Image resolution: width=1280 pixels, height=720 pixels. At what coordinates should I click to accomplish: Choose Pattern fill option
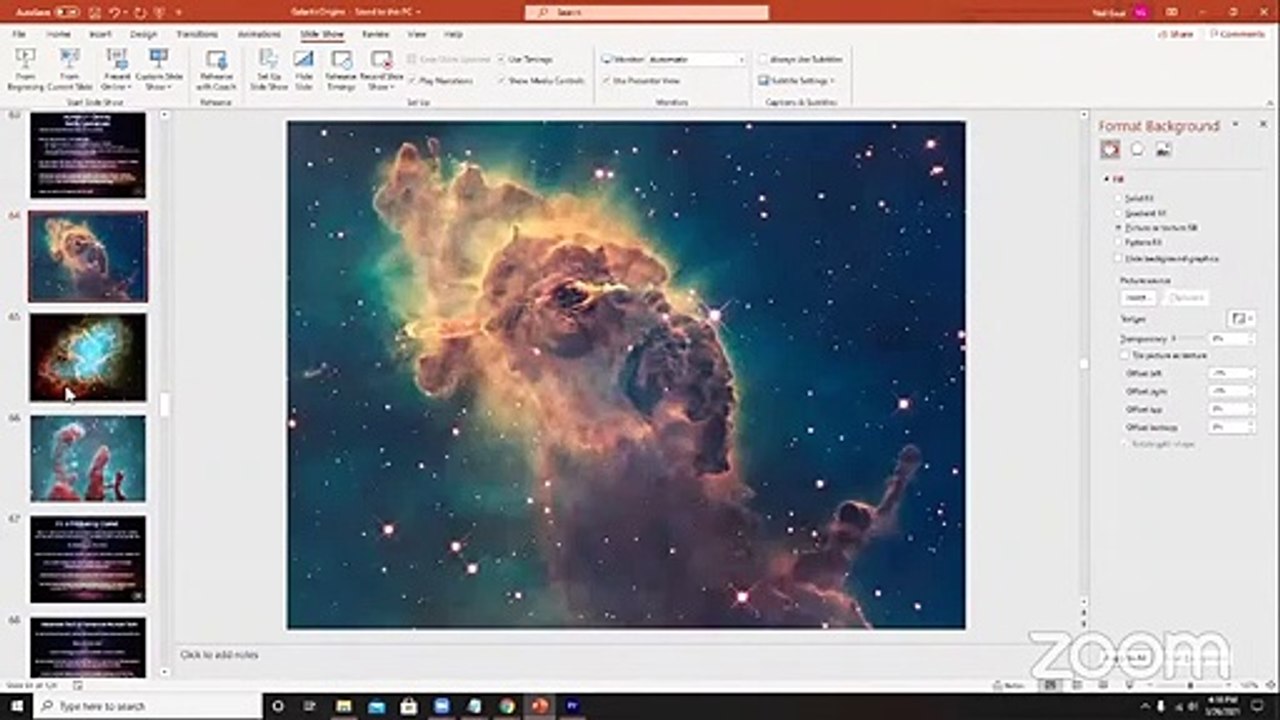point(1139,242)
